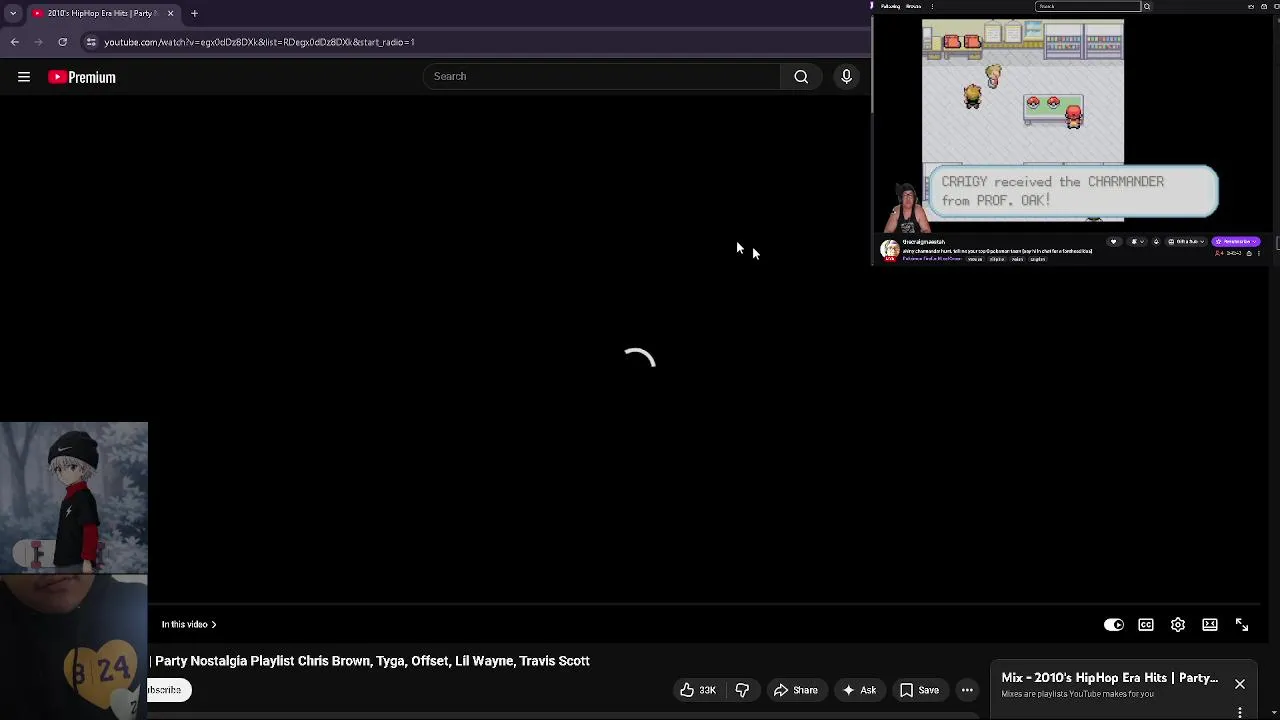
Task: Click the Twitch search magnifier icon
Action: tap(1147, 6)
